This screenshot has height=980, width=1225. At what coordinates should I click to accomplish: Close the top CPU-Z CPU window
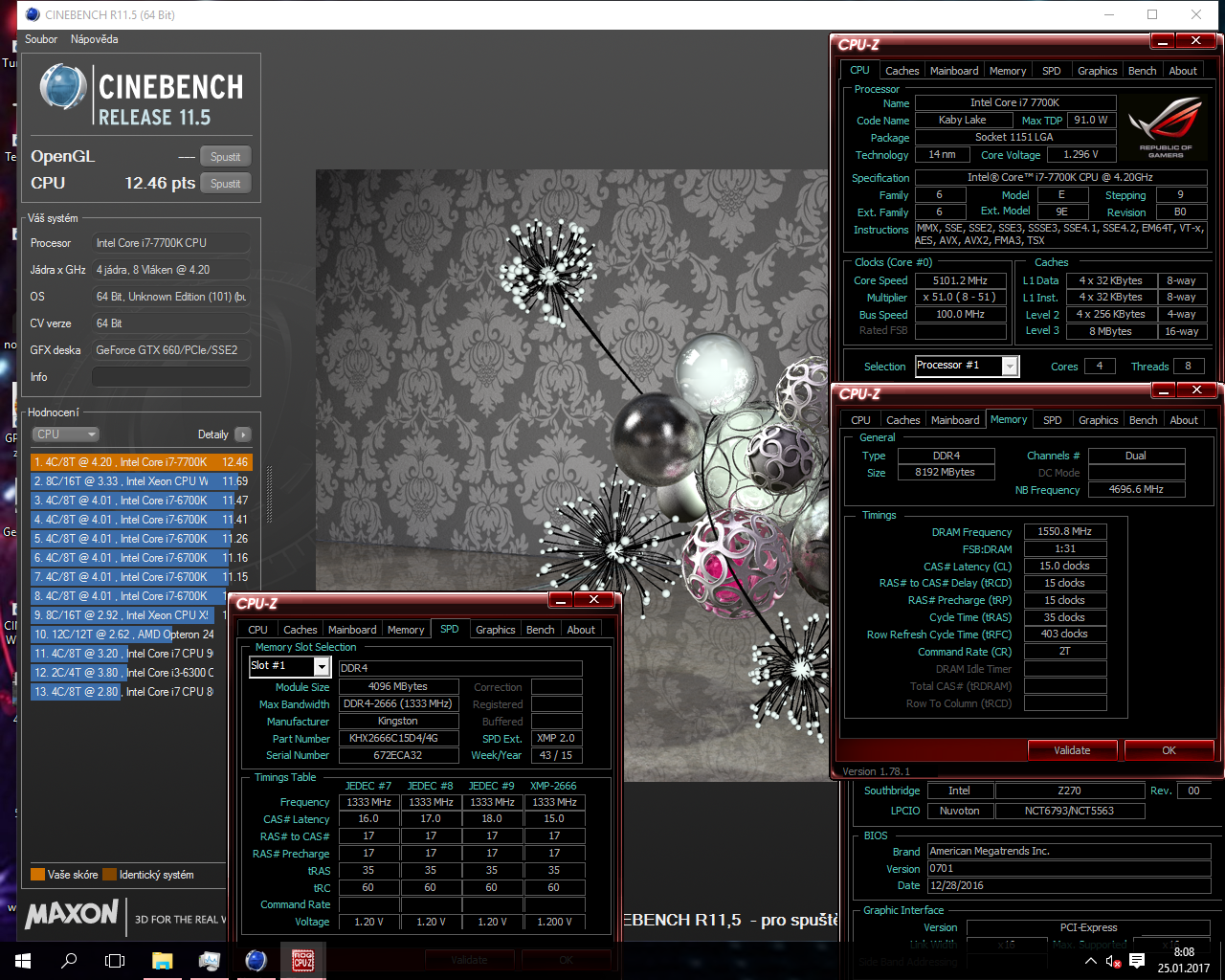[1196, 41]
